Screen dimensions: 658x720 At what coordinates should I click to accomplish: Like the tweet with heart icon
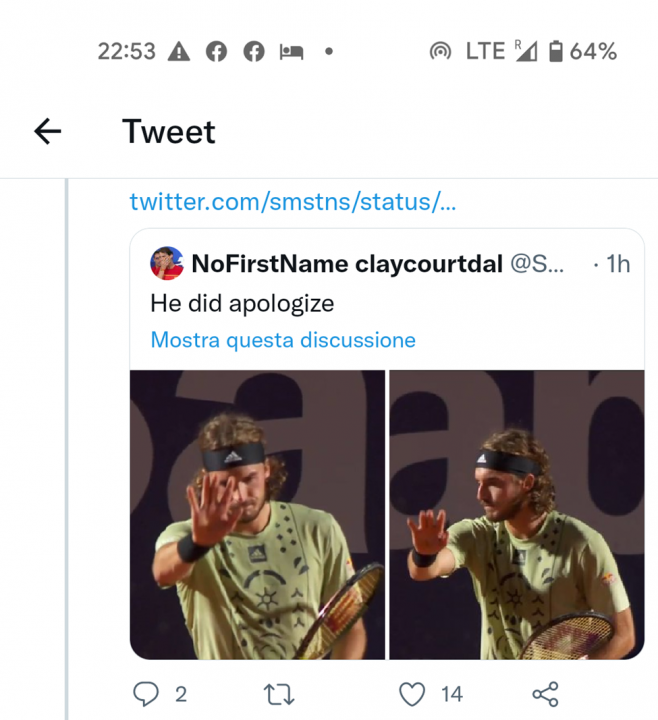[x=412, y=694]
